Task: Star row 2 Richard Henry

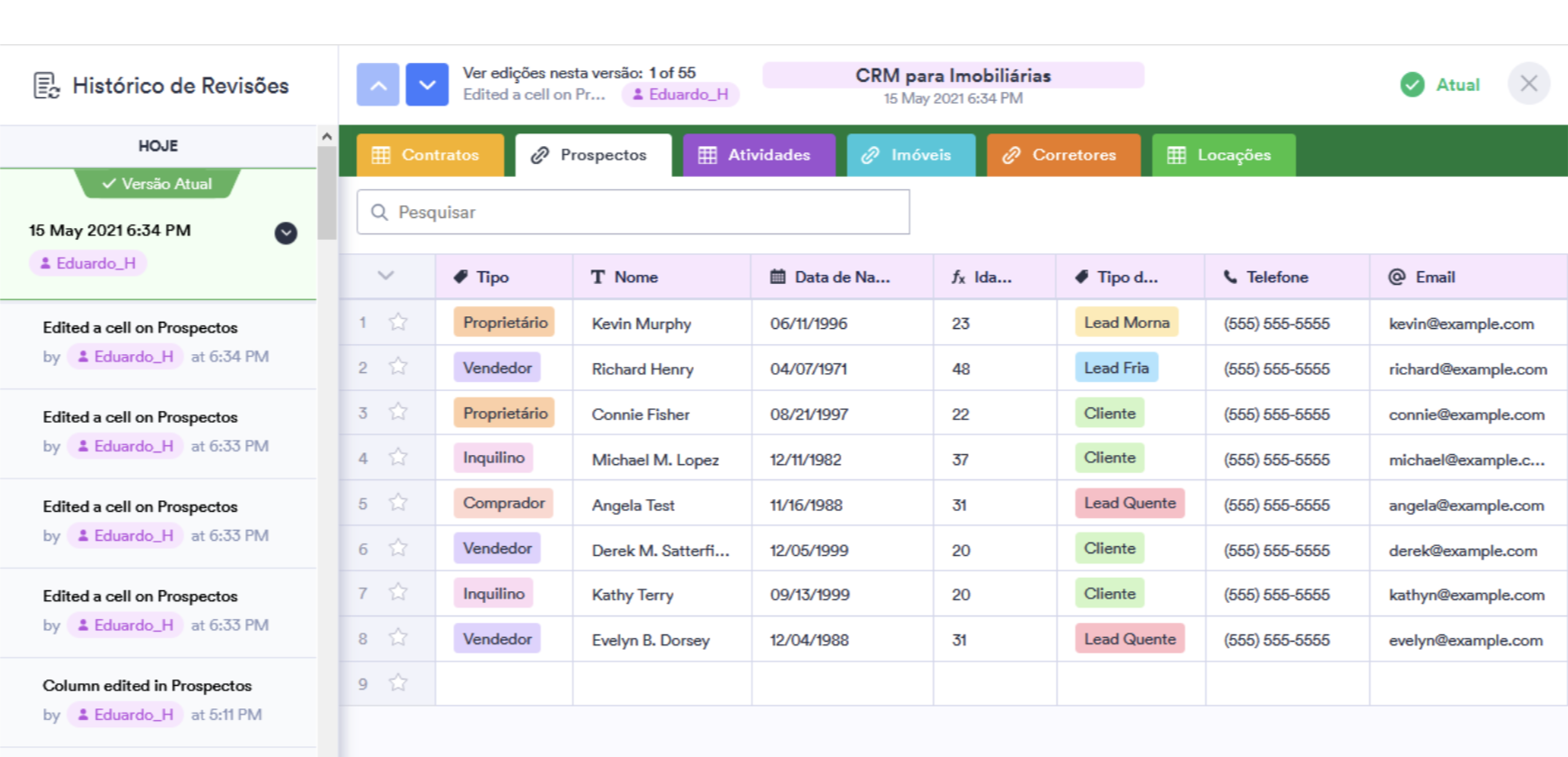Action: click(x=398, y=367)
